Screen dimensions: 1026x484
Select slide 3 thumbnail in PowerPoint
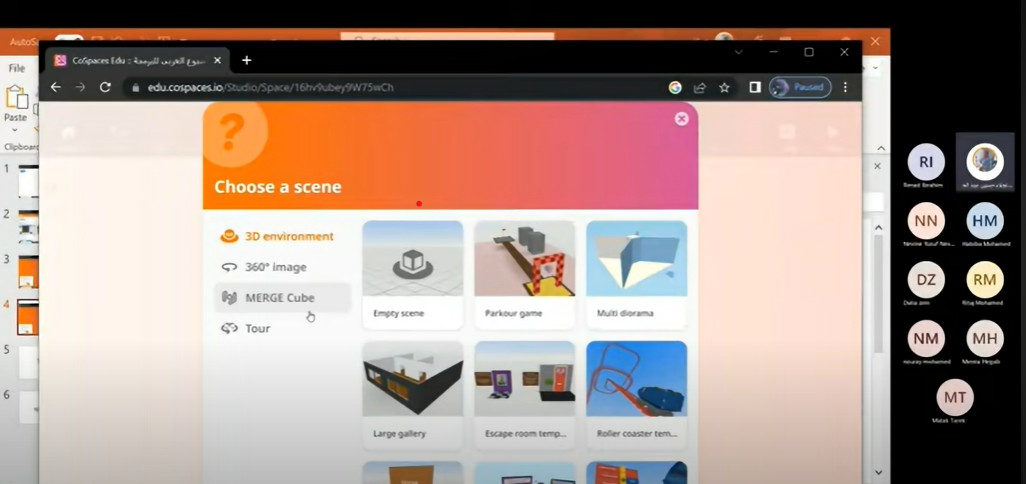click(x=27, y=272)
